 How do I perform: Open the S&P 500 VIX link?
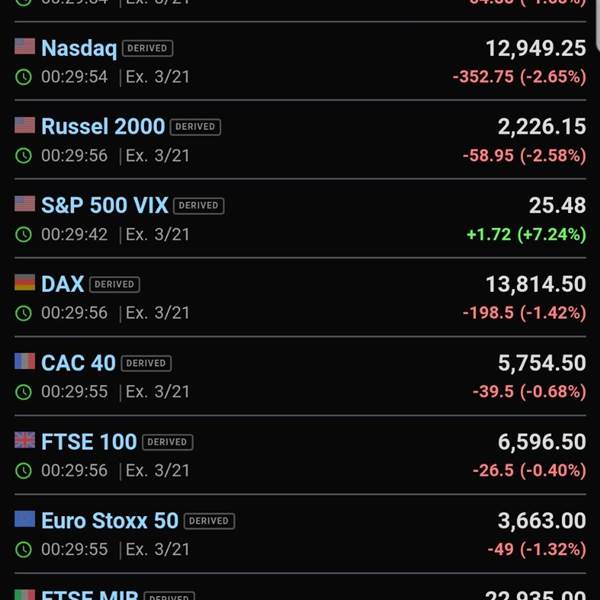104,205
